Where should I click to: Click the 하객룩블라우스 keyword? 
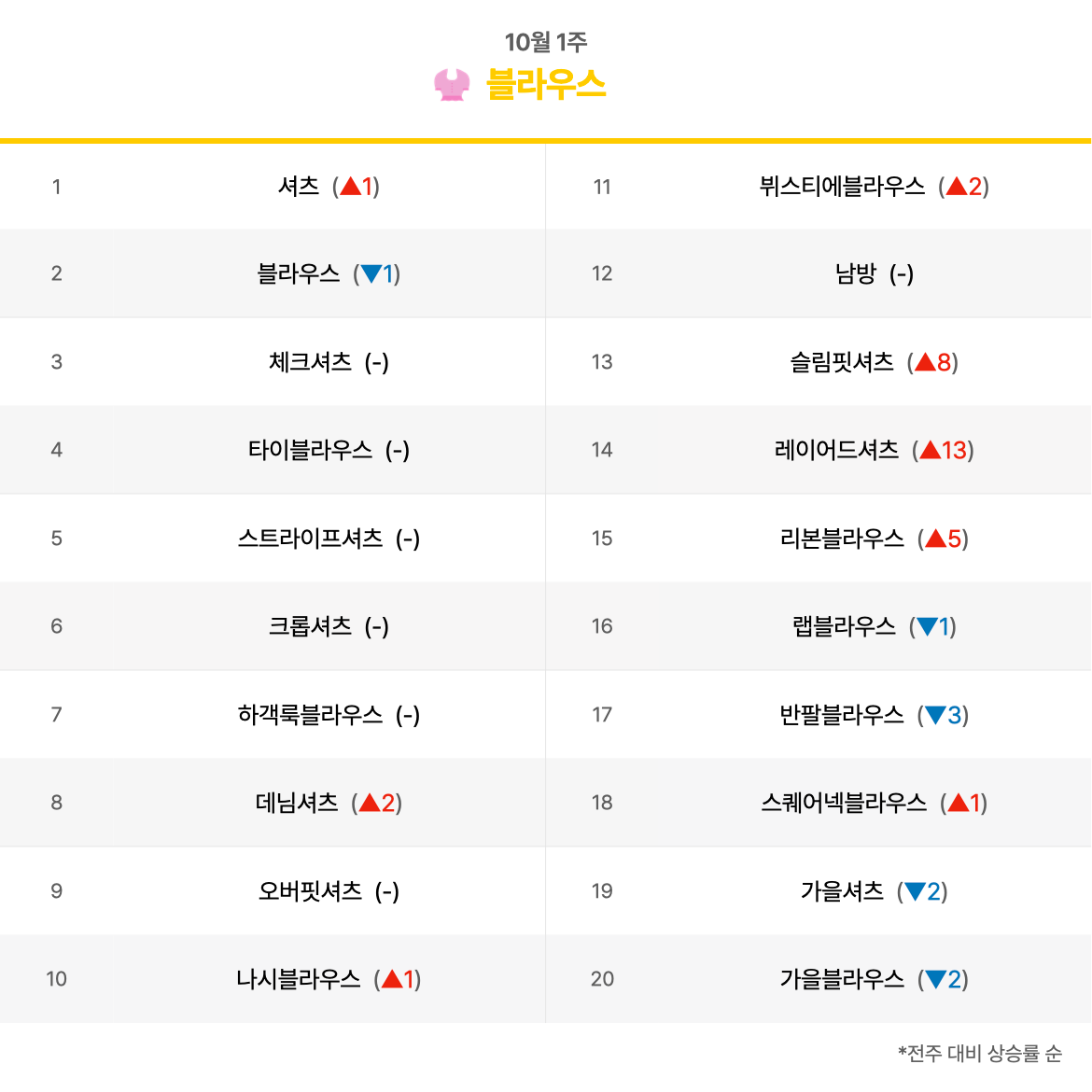tap(310, 715)
